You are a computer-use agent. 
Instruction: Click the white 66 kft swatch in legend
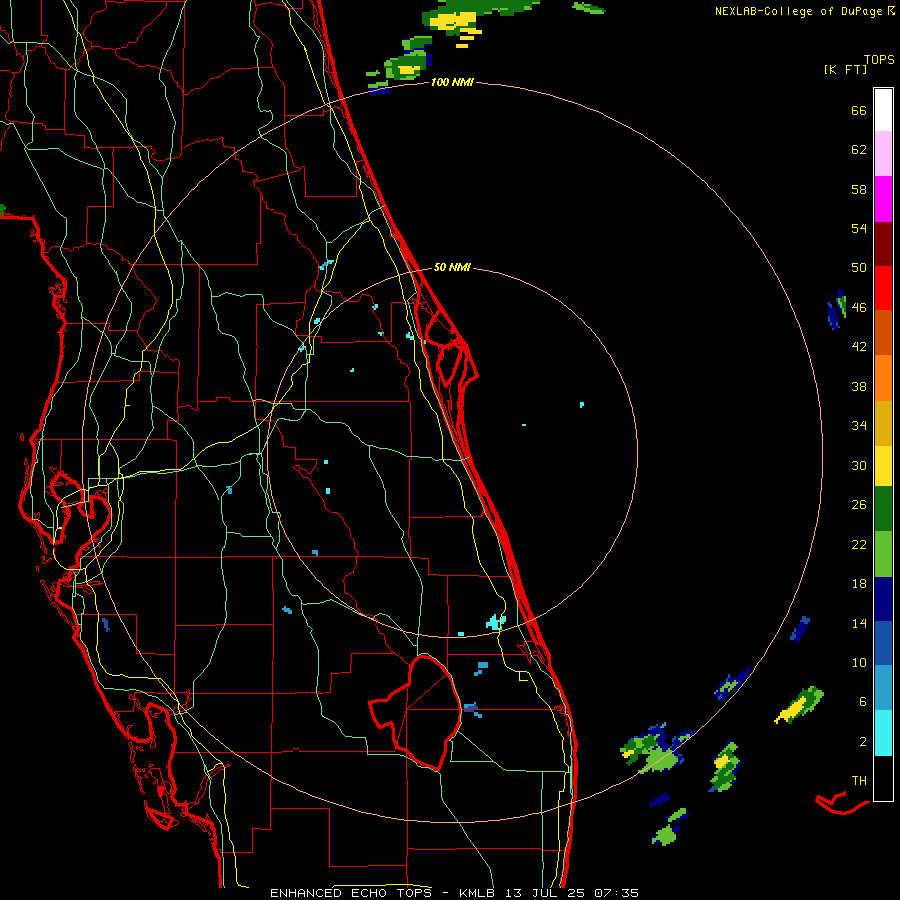coord(883,110)
